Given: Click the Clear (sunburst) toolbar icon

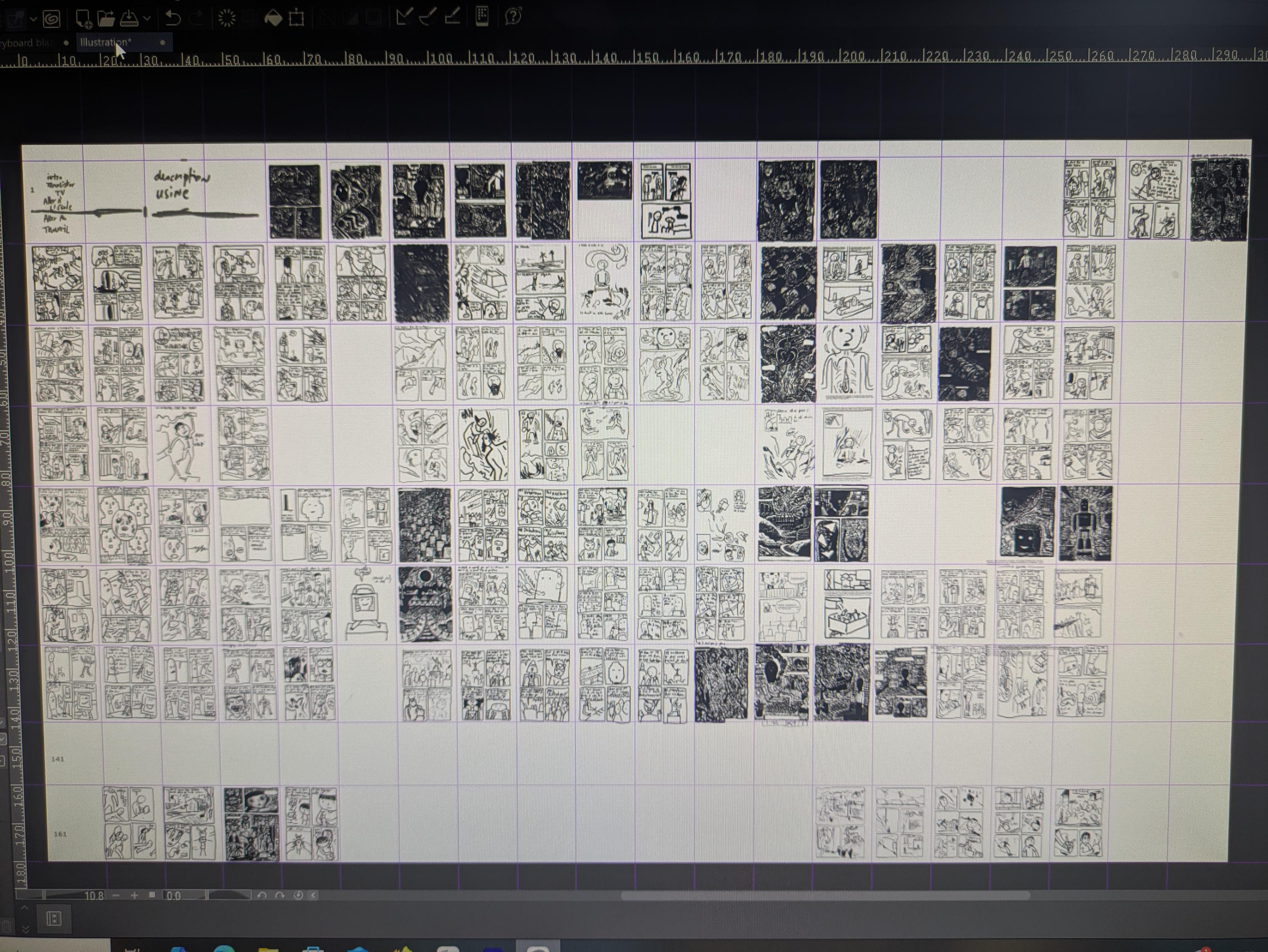Looking at the screenshot, I should point(228,18).
